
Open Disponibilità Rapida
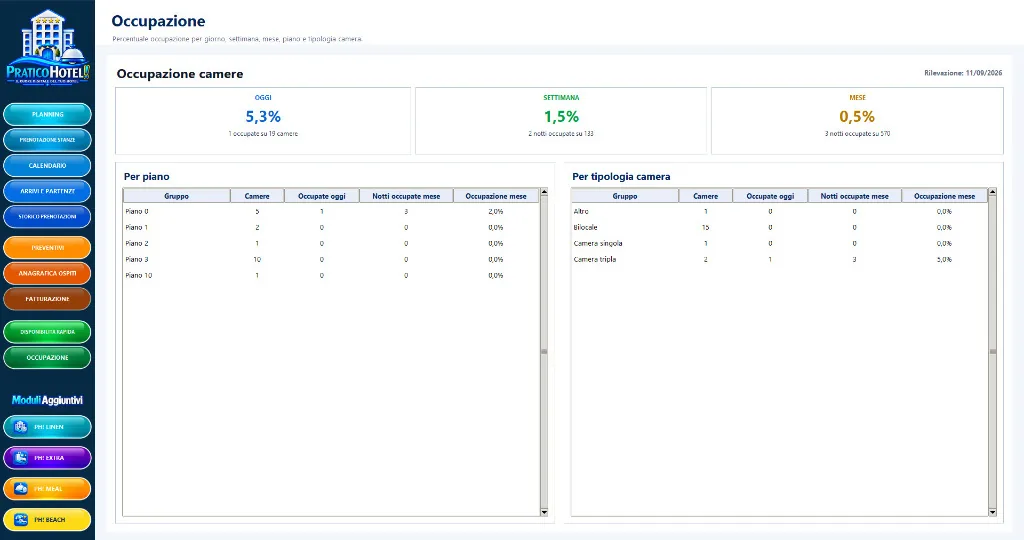[x=47, y=332]
